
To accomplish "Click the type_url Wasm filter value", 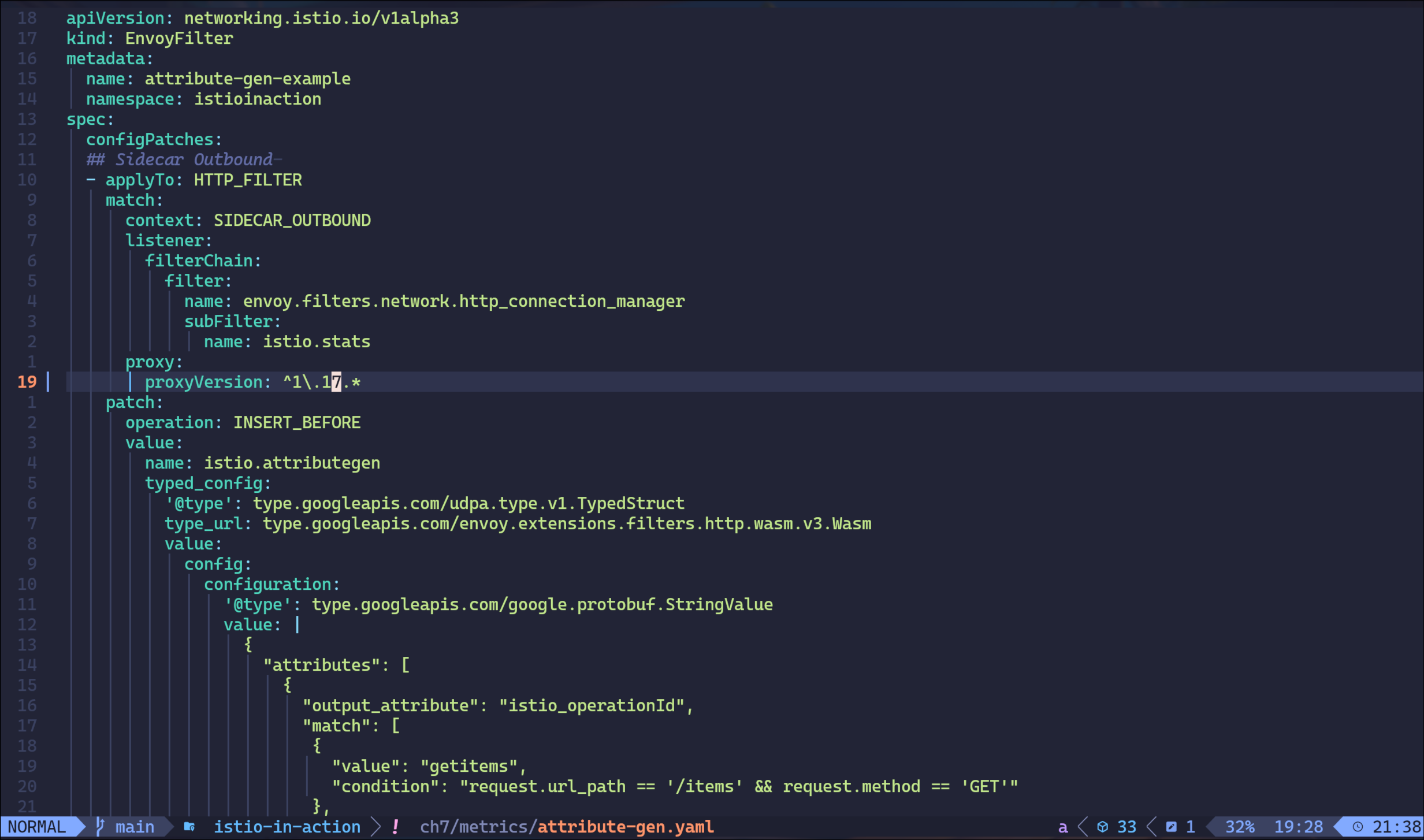I will pyautogui.click(x=567, y=523).
